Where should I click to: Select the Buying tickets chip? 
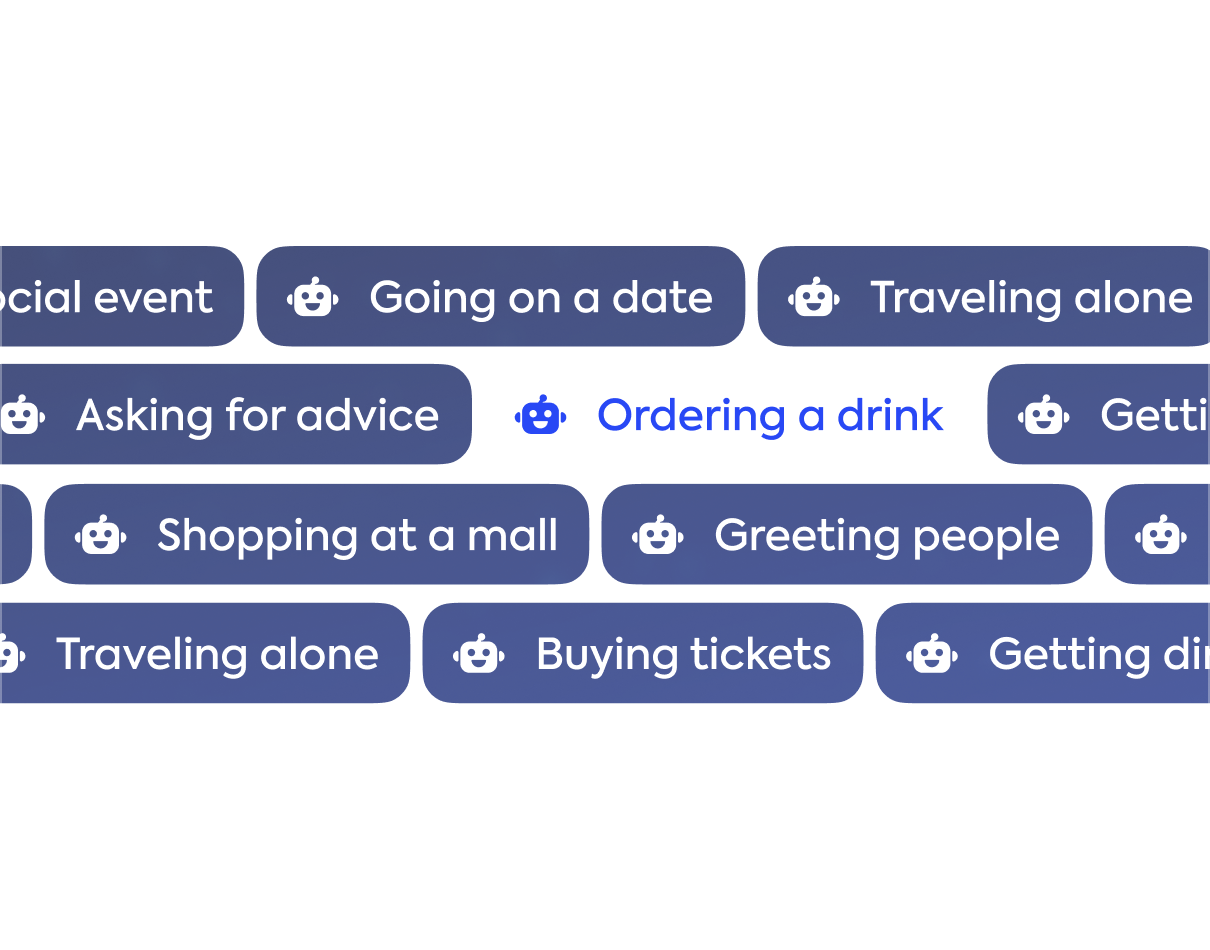pos(643,653)
